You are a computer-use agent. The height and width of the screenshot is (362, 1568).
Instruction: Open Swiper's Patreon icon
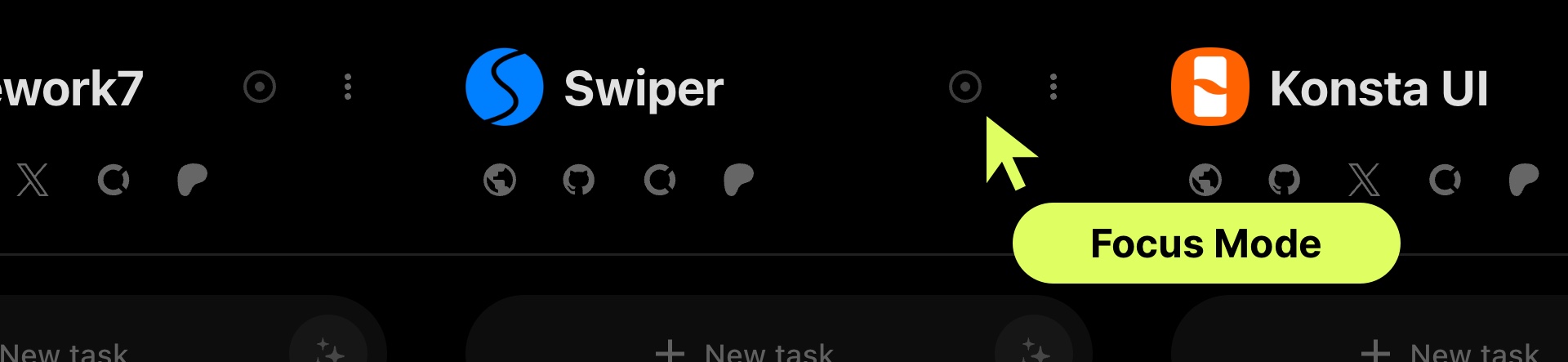[739, 180]
